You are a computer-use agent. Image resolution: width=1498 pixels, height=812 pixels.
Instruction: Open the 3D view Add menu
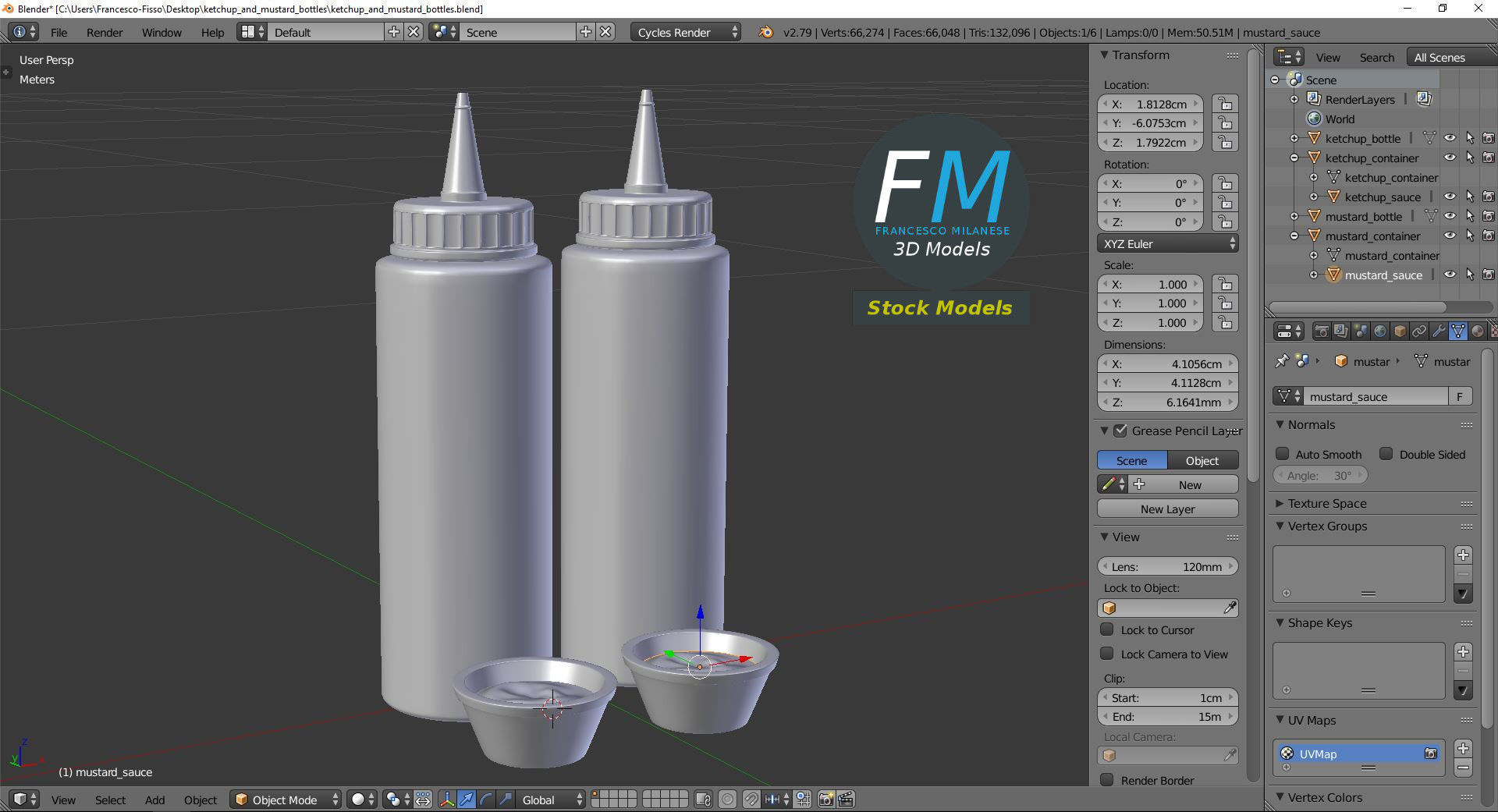point(154,800)
